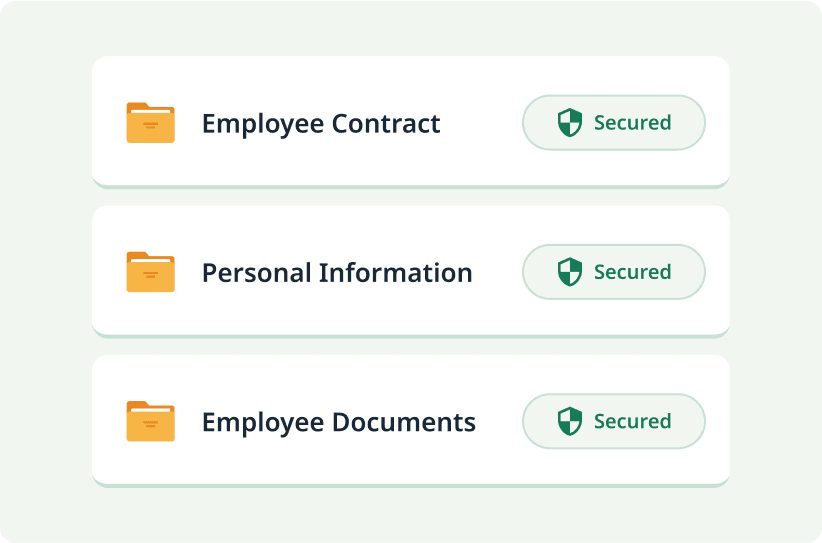Click the tab of the Employee Contract folder
Screen dimensions: 822x543
[137, 105]
